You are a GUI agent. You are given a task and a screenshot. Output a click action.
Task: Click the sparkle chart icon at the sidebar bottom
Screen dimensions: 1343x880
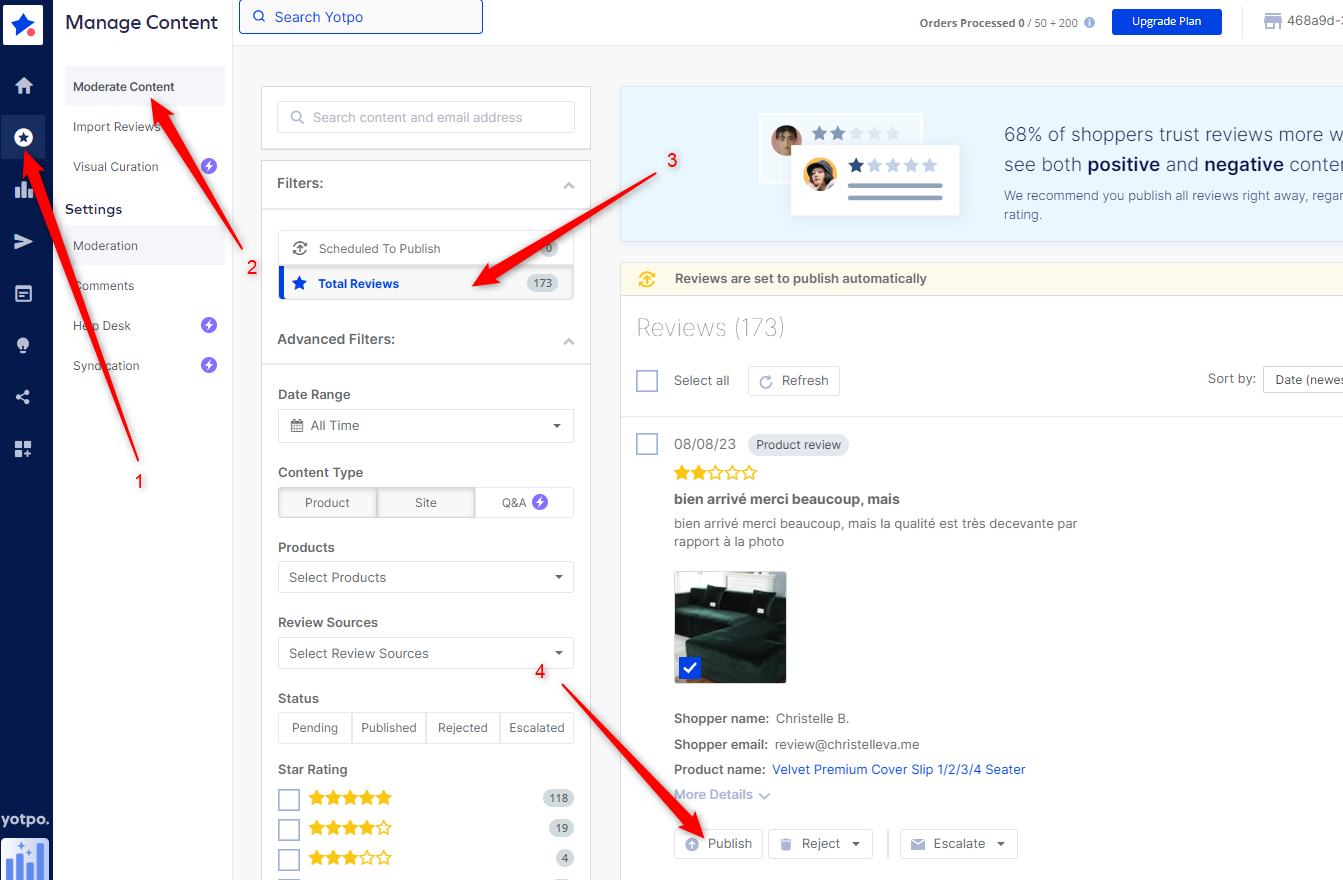tap(24, 859)
